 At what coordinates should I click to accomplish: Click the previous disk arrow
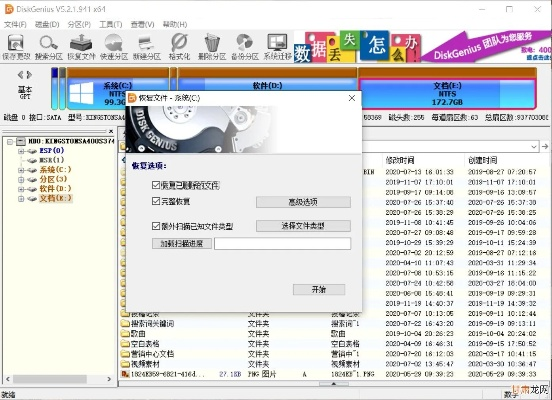coord(20,75)
